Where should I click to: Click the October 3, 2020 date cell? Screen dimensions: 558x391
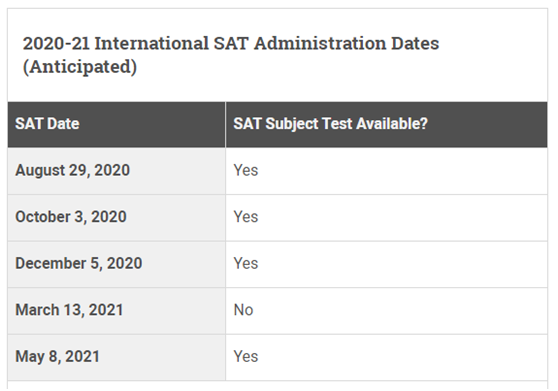pos(116,217)
